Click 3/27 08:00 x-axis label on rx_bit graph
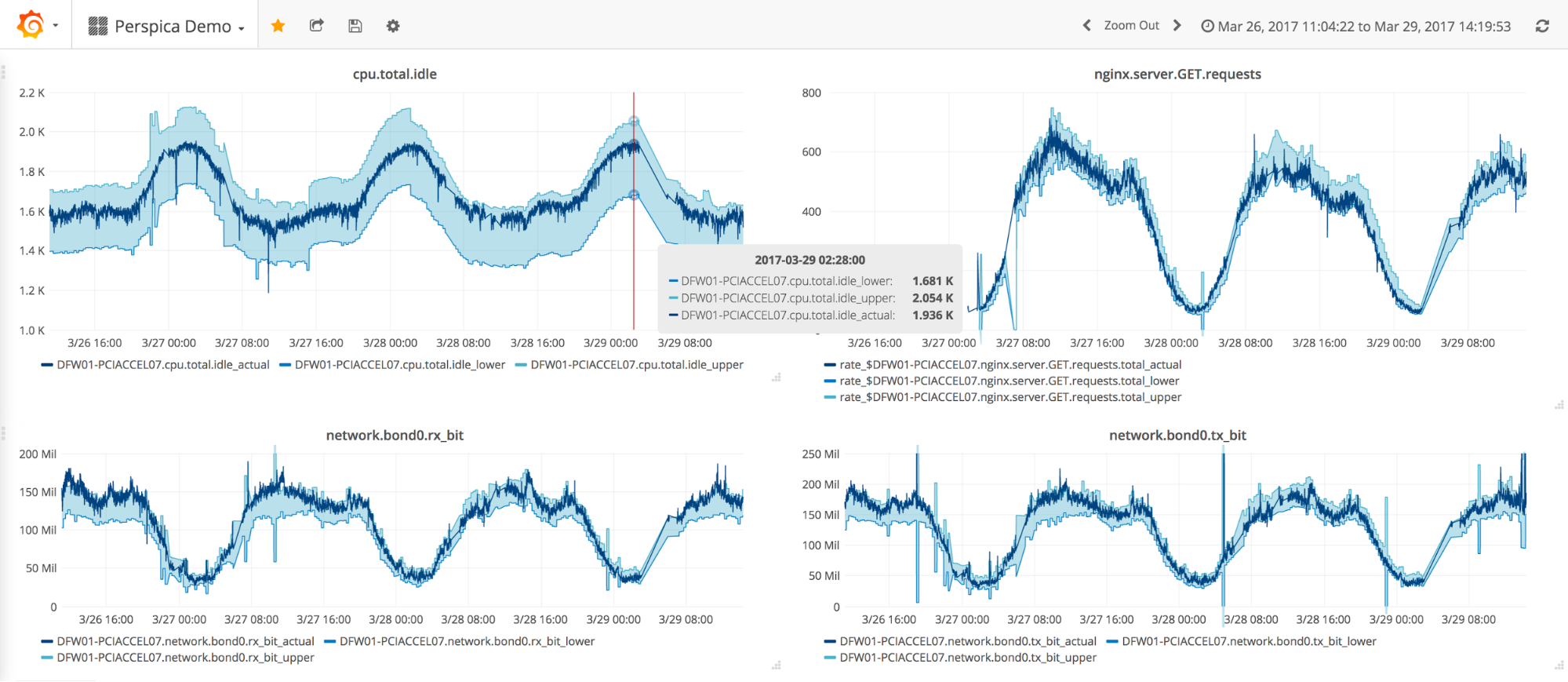 [251, 620]
